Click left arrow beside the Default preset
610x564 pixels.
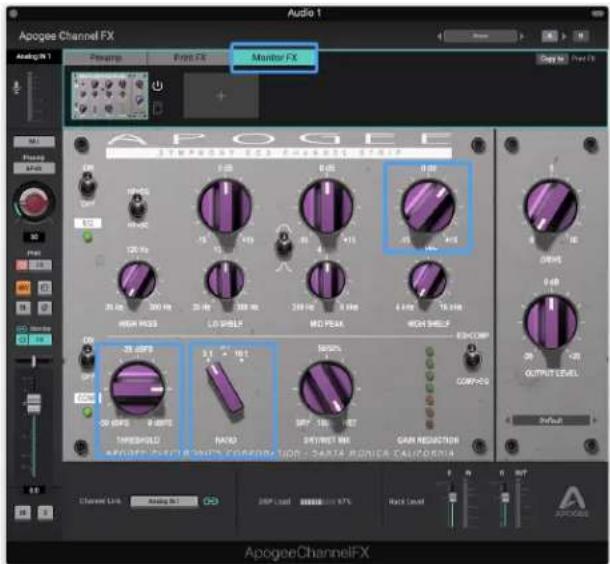point(507,420)
